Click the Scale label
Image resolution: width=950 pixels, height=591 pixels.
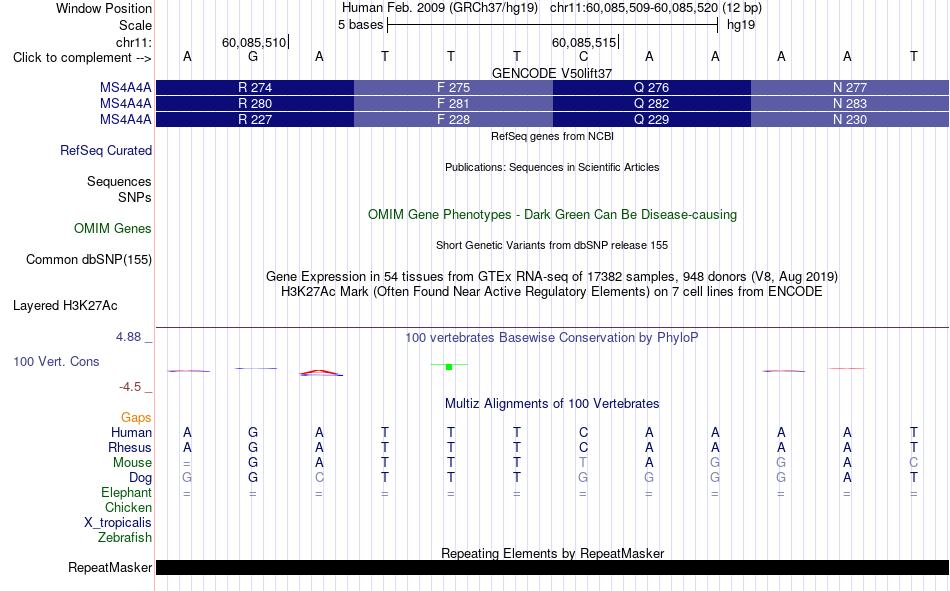tap(135, 25)
